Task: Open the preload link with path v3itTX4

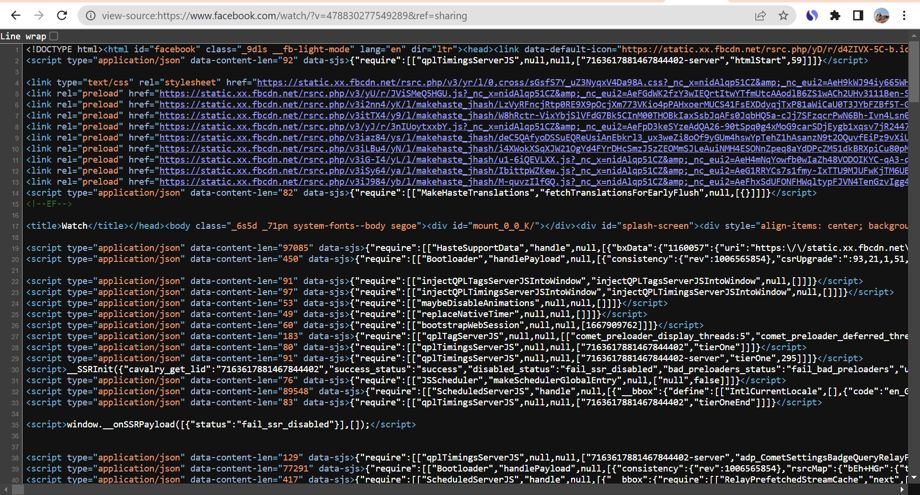Action: [533, 116]
